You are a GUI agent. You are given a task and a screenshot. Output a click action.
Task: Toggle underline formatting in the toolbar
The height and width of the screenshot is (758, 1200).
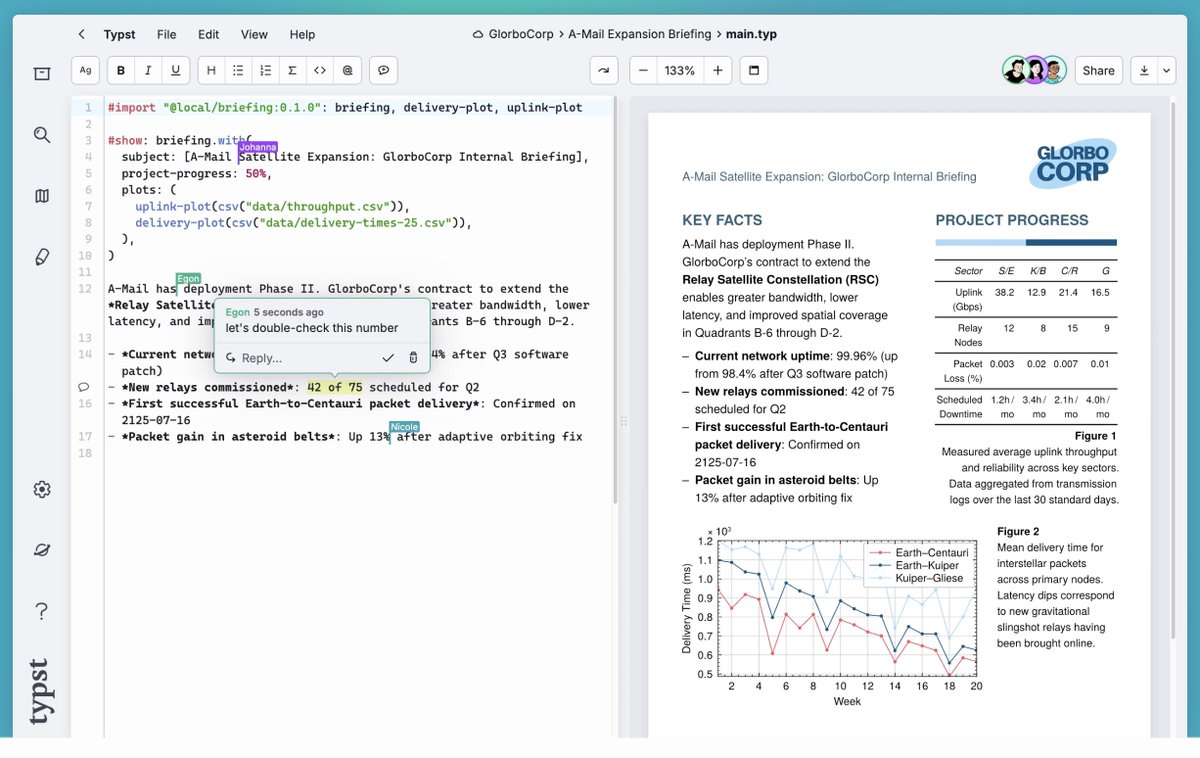coord(175,71)
